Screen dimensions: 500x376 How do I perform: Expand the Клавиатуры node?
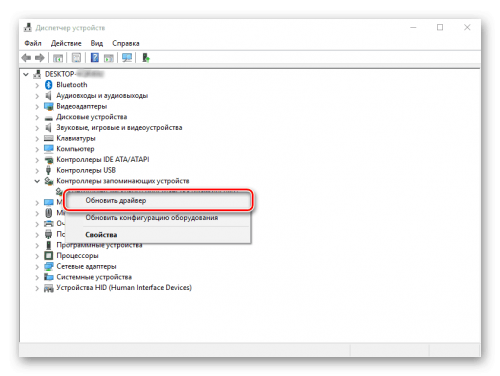[37, 139]
